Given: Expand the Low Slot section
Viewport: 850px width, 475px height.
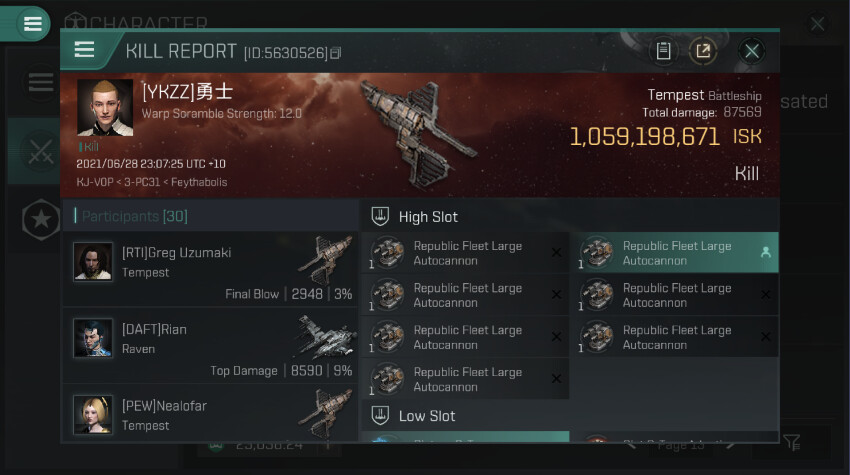Looking at the screenshot, I should click(x=569, y=416).
